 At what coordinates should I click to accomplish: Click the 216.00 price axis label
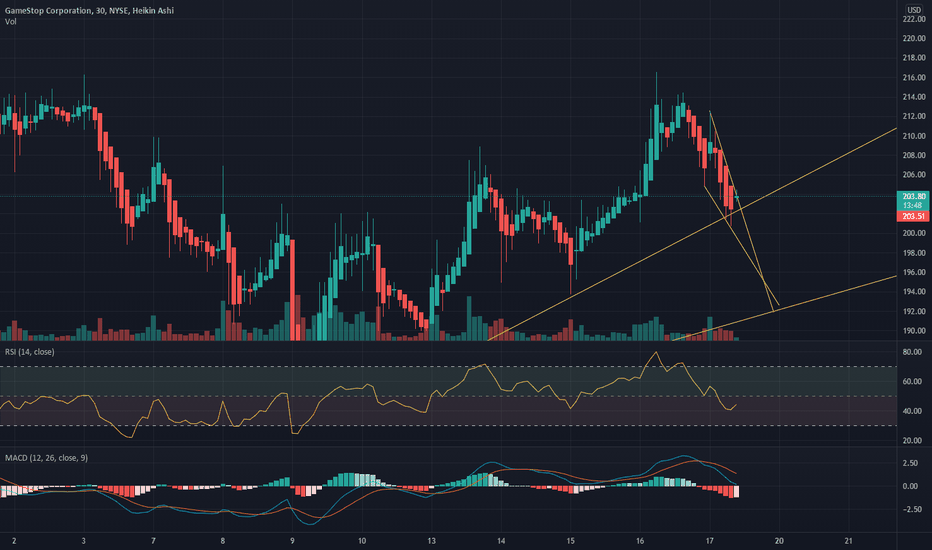(x=914, y=77)
